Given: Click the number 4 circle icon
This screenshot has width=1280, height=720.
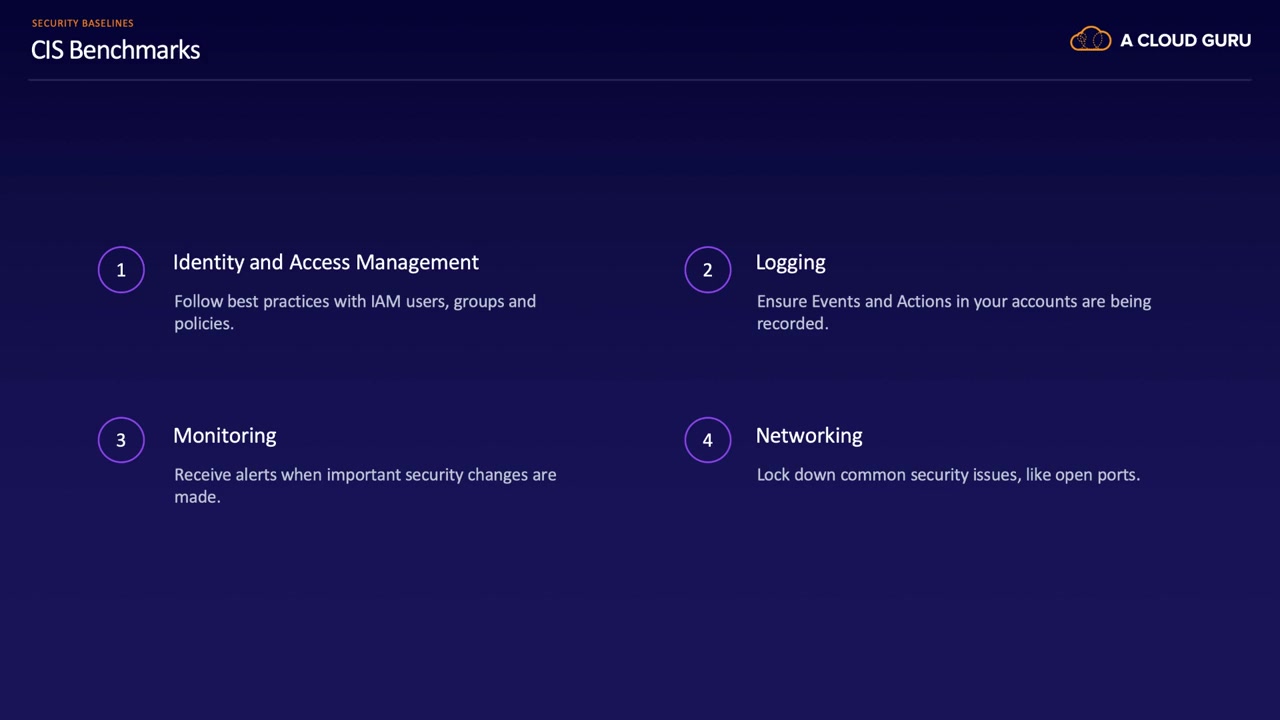Looking at the screenshot, I should click(x=707, y=440).
